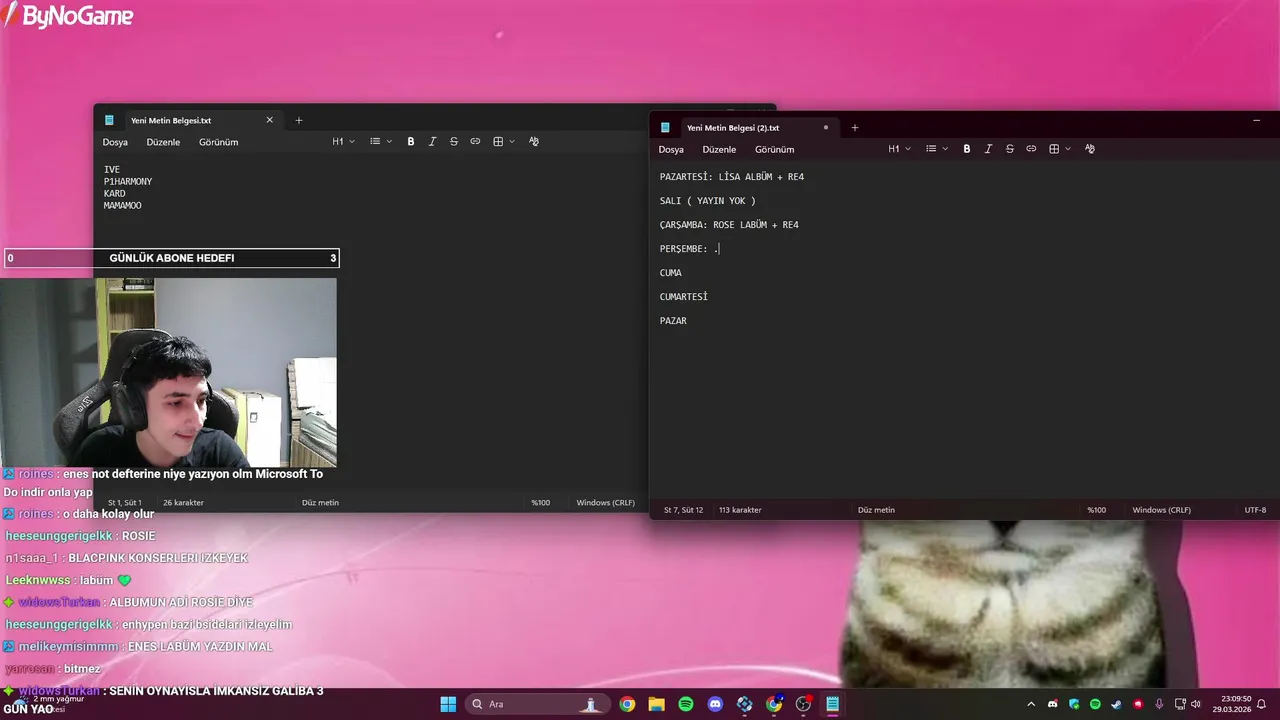Open the clock showing 23:09:50

coord(1231,704)
